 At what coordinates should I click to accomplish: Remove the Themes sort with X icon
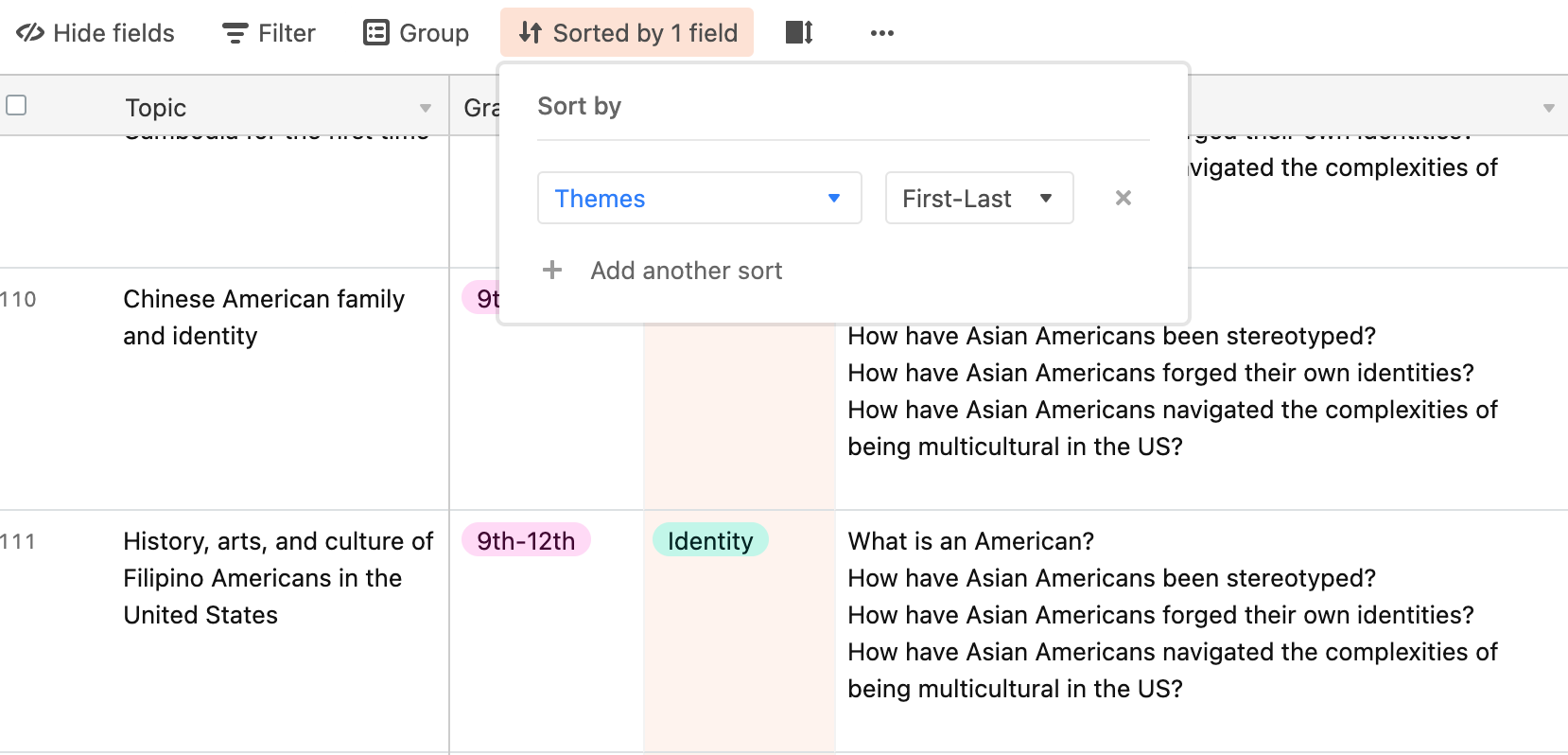pos(1124,198)
